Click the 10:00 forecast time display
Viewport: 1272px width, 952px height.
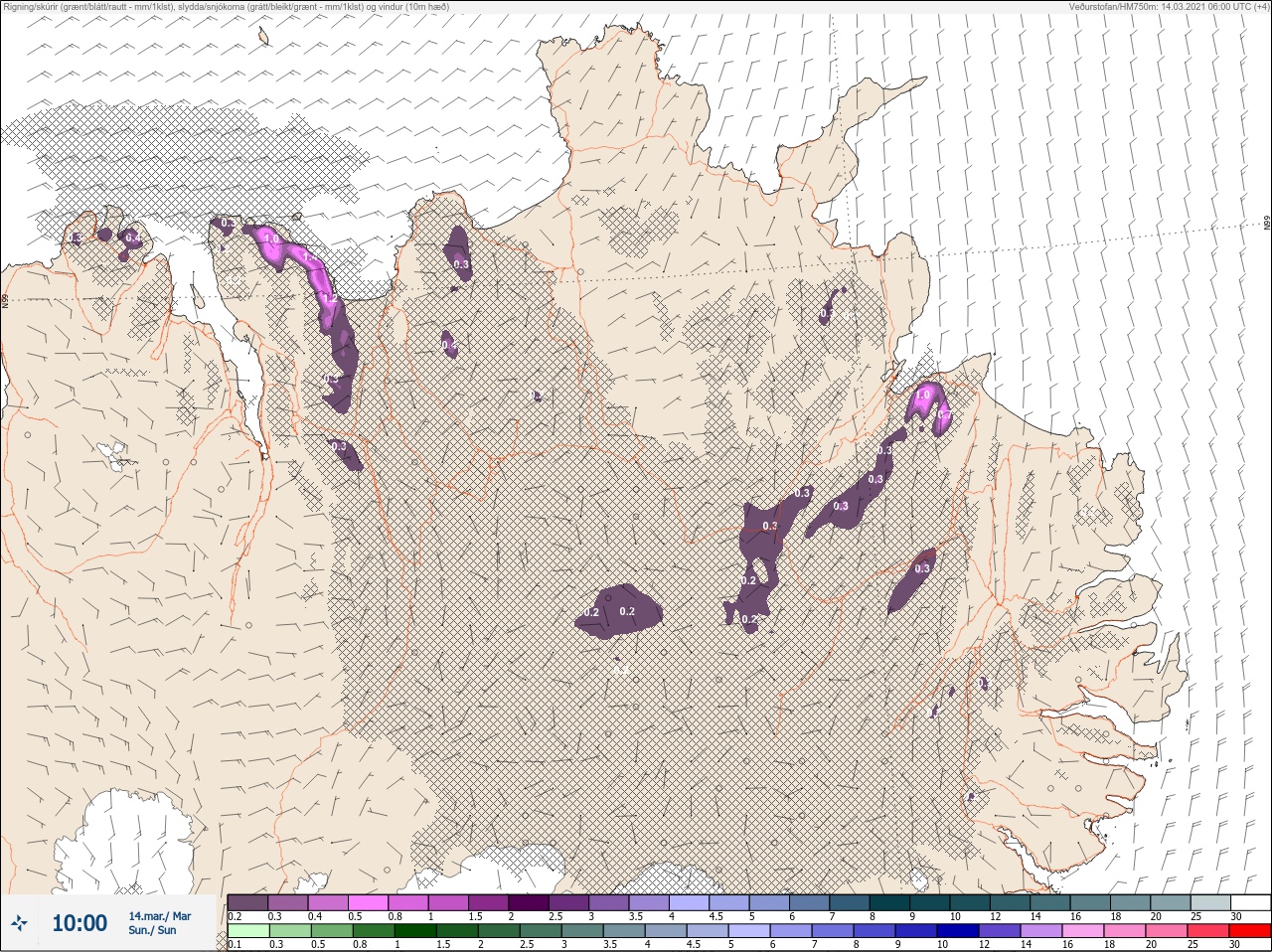point(79,923)
